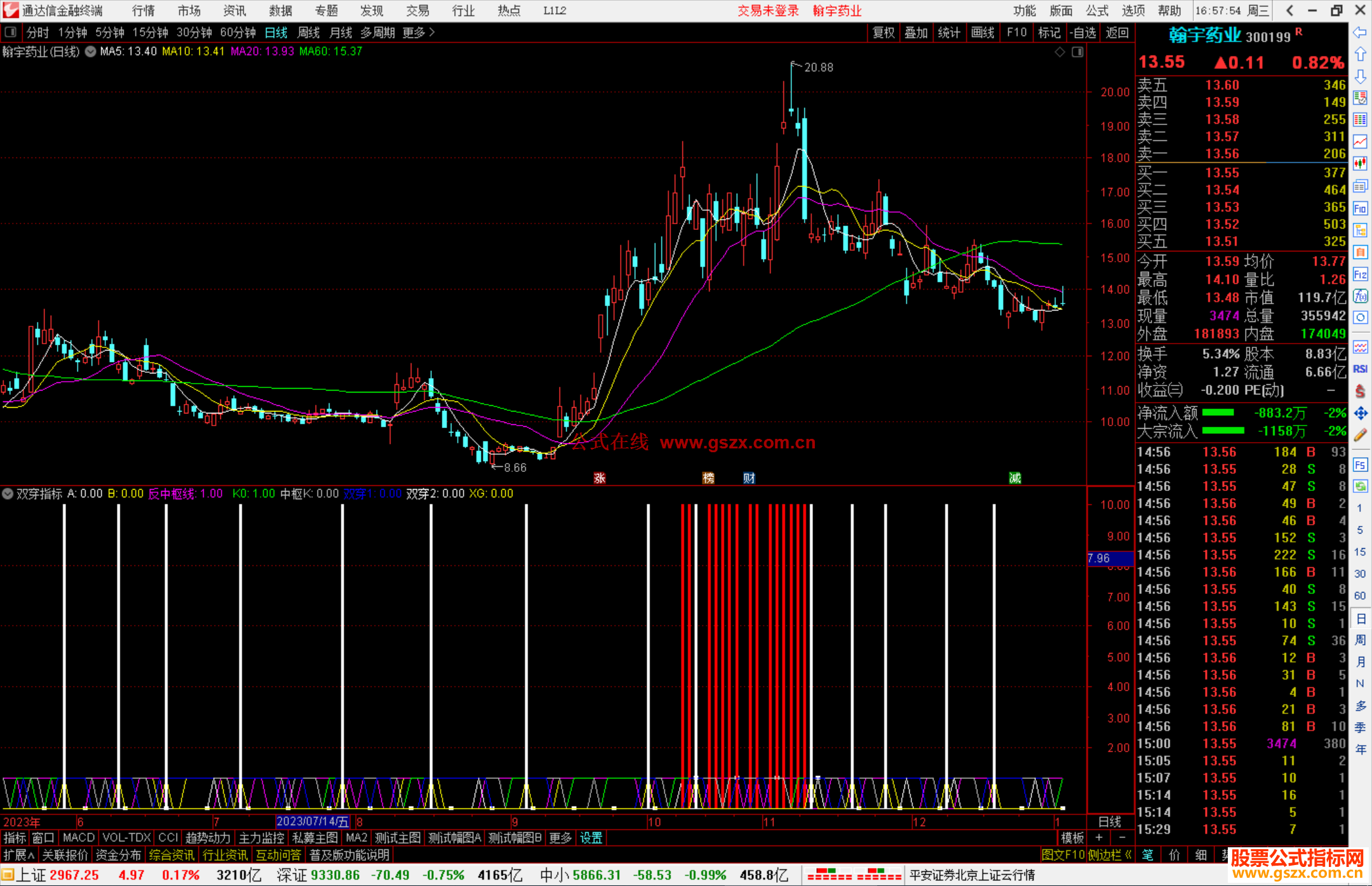Click the panel layout icon at chart top-right
The image size is (1372, 886).
point(1077,52)
